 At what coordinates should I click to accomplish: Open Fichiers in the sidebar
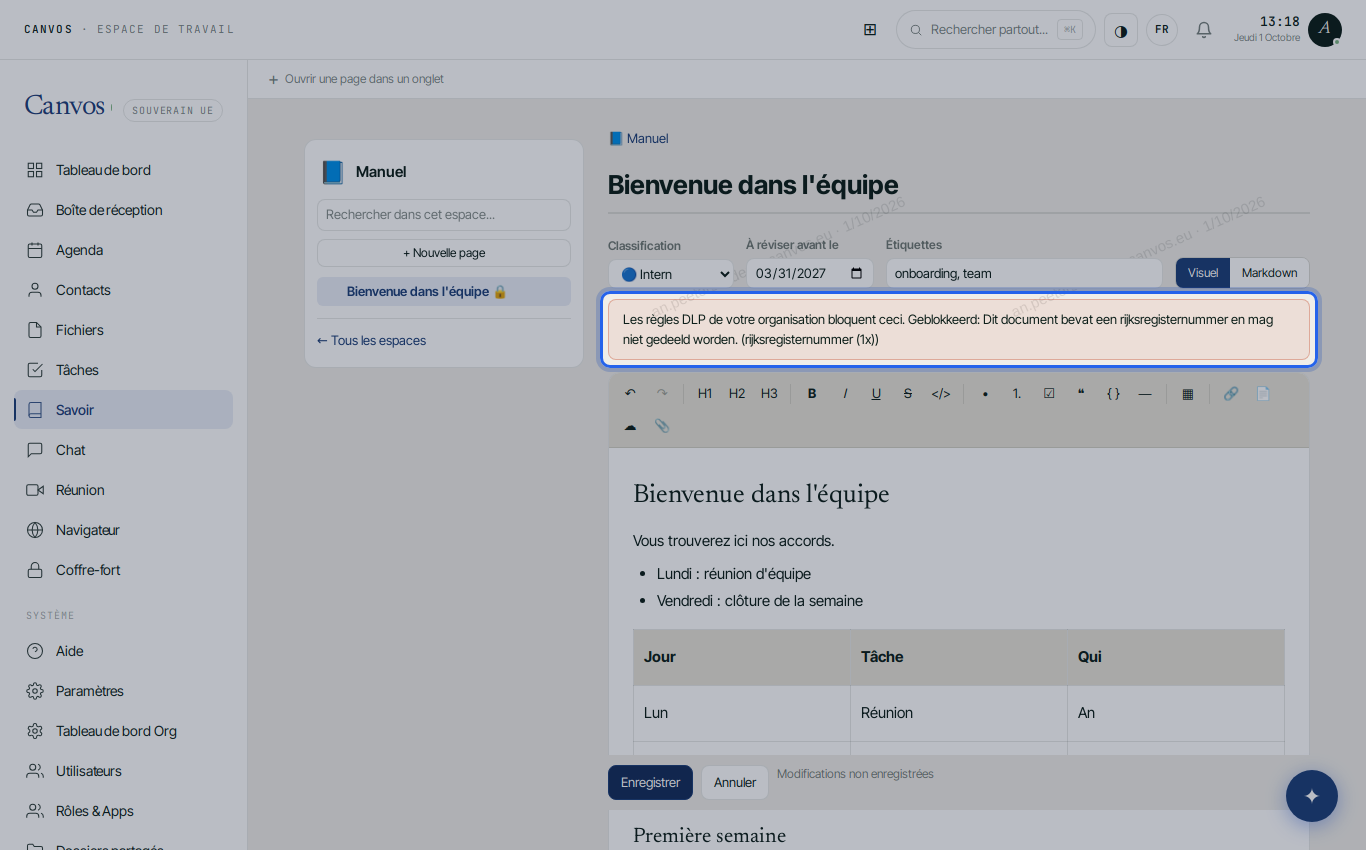(x=123, y=330)
